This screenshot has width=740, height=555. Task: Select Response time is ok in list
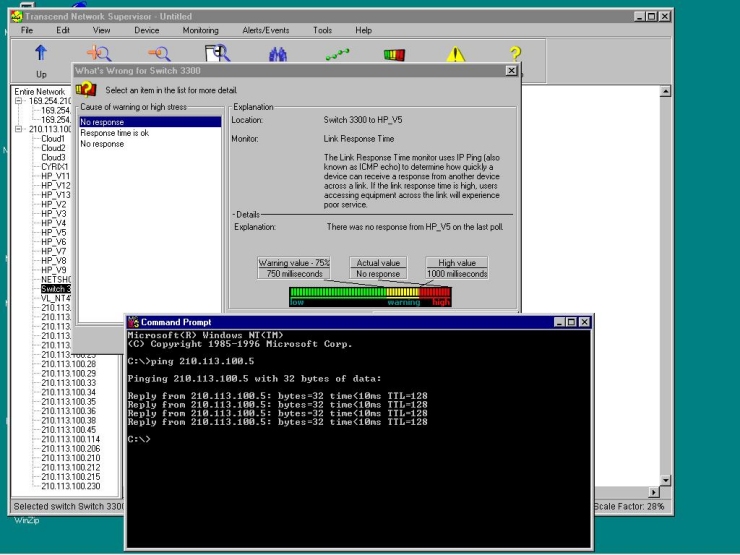click(x=115, y=133)
